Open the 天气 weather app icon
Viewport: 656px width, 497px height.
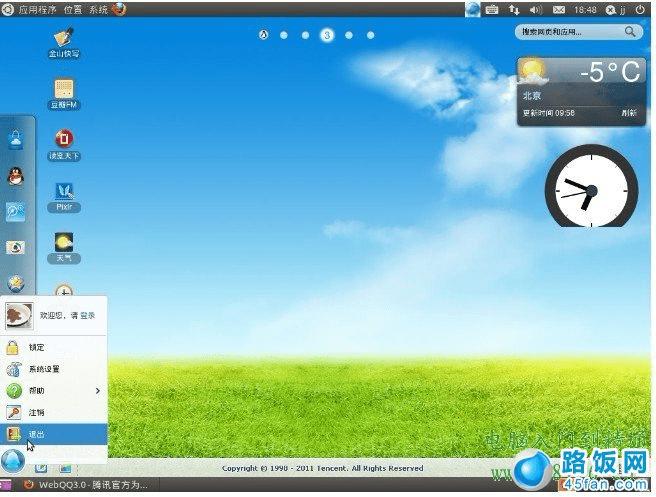(x=64, y=248)
